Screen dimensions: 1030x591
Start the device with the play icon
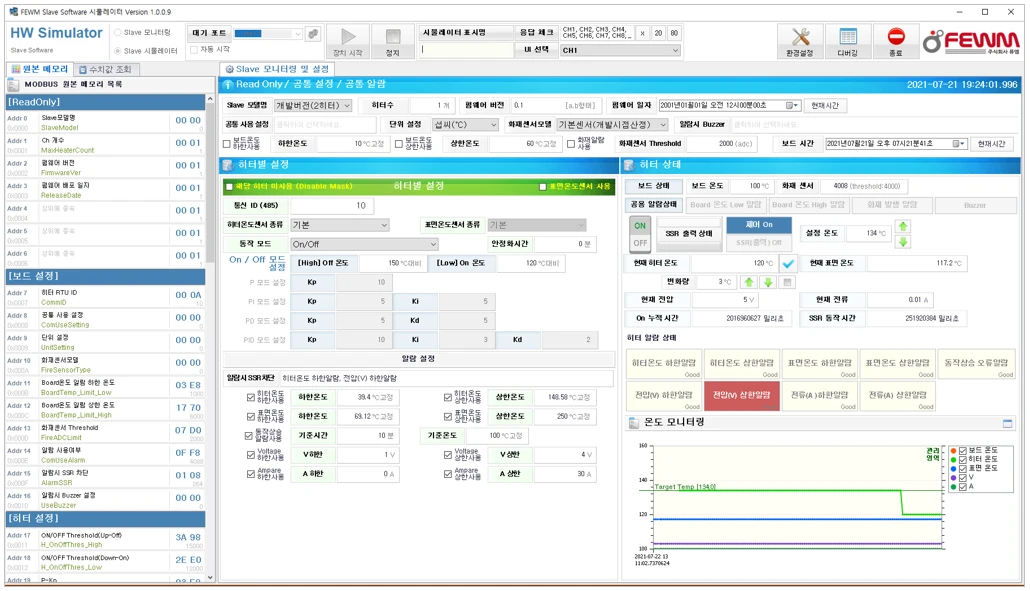tap(347, 41)
